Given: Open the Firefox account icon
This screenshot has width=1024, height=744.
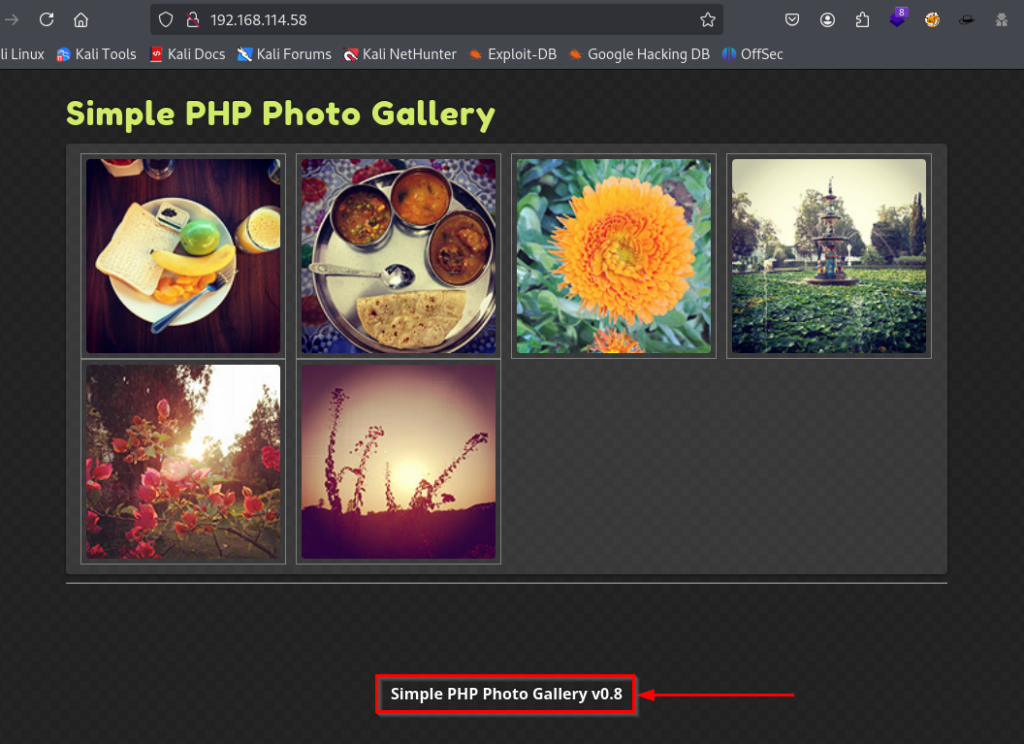Looking at the screenshot, I should pyautogui.click(x=827, y=20).
